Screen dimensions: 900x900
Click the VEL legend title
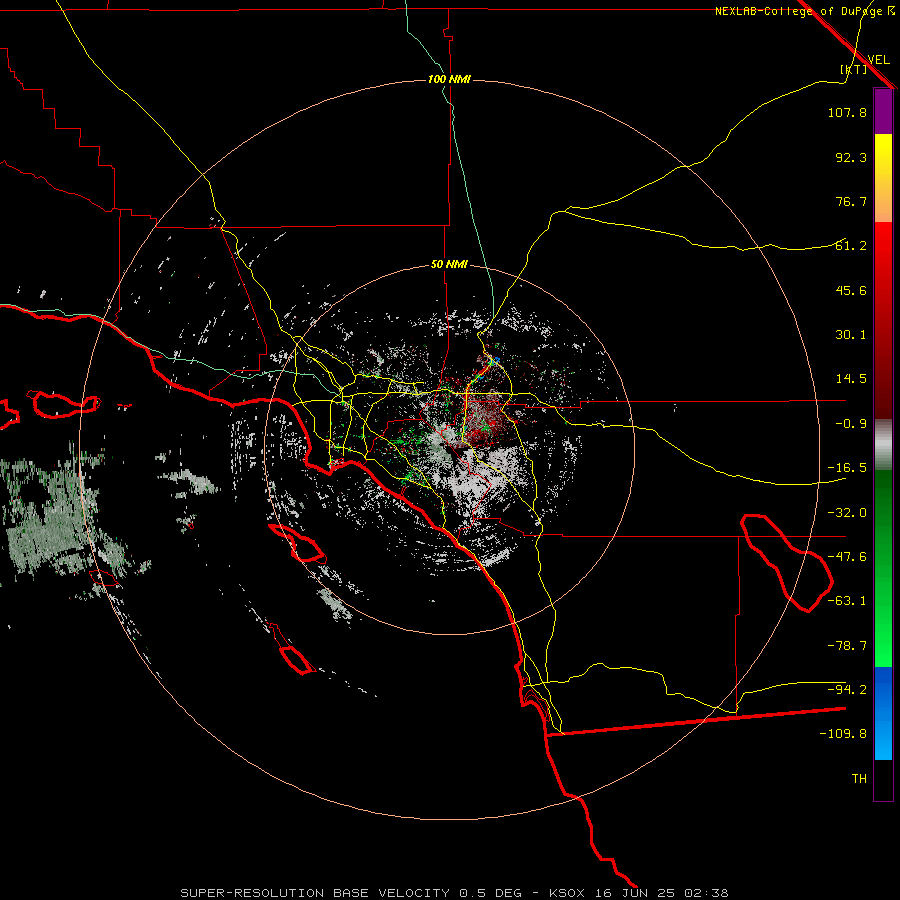pos(878,60)
